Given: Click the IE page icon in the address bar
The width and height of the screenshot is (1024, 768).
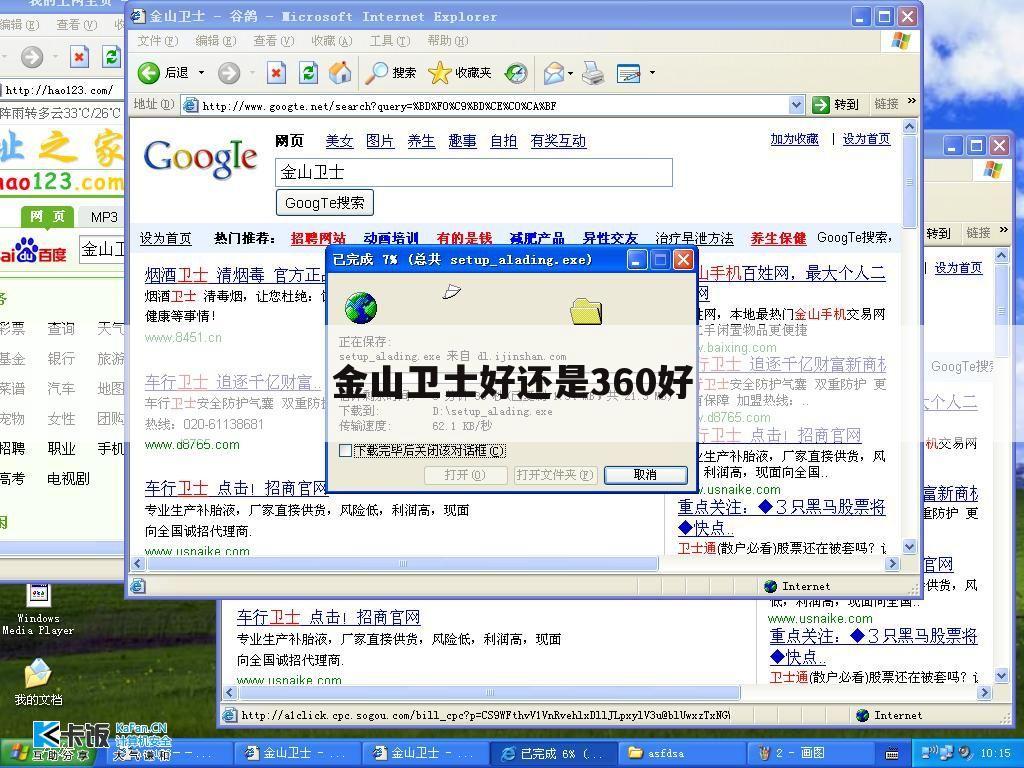Looking at the screenshot, I should click(191, 104).
